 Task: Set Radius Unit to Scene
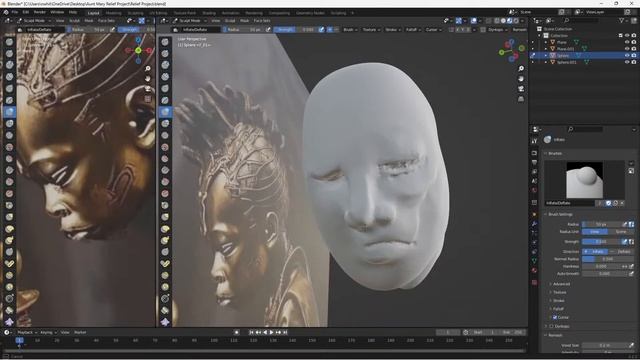click(x=621, y=231)
